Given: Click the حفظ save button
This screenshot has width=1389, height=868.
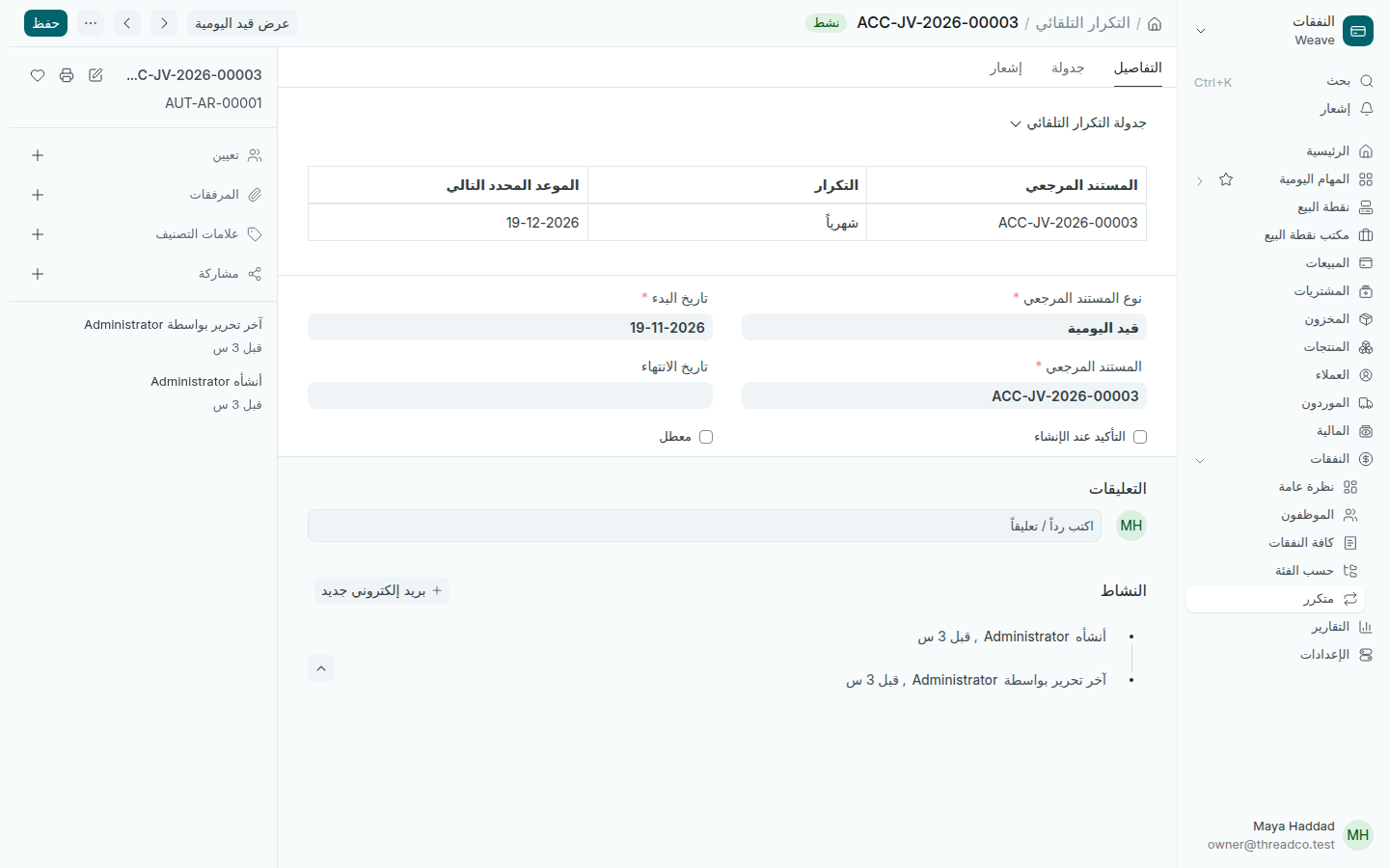Looking at the screenshot, I should [45, 23].
